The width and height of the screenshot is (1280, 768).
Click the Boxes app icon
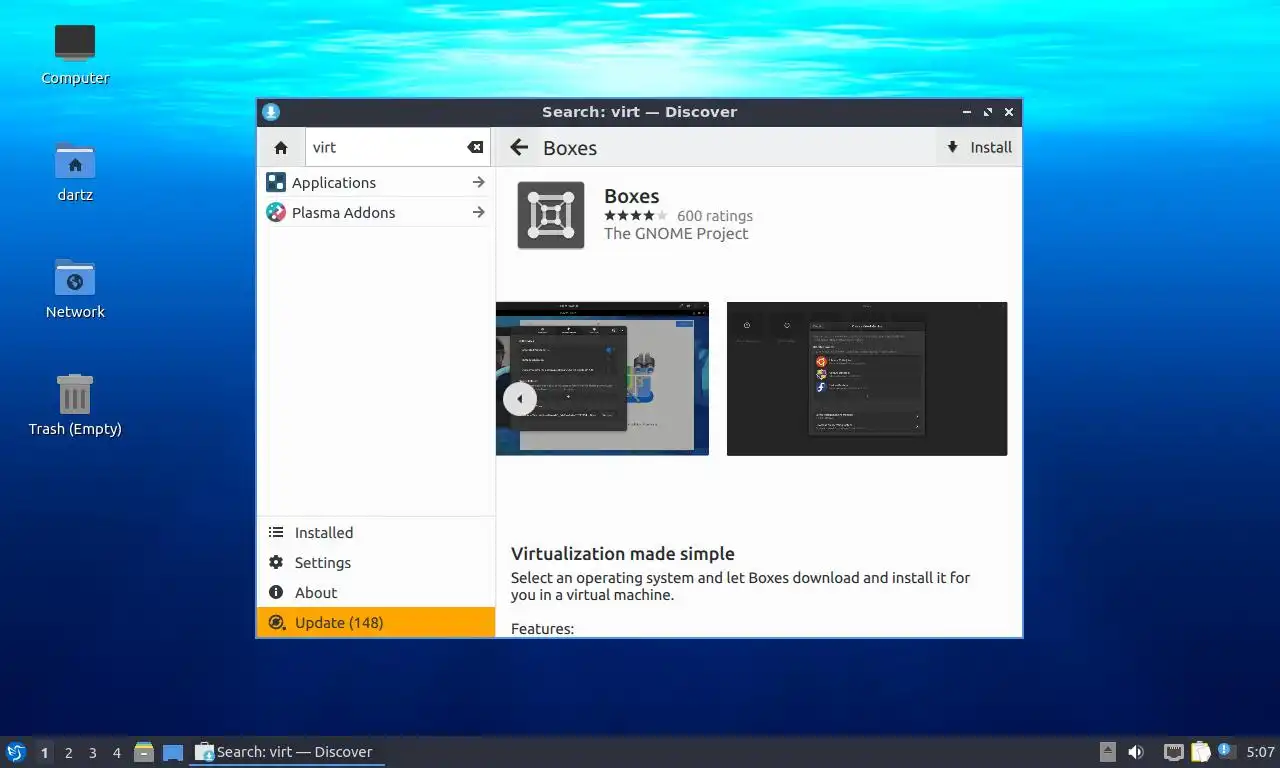click(x=551, y=215)
